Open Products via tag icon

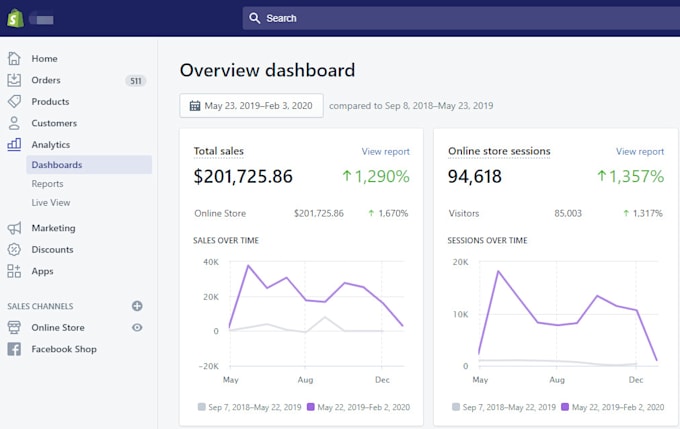(x=14, y=102)
